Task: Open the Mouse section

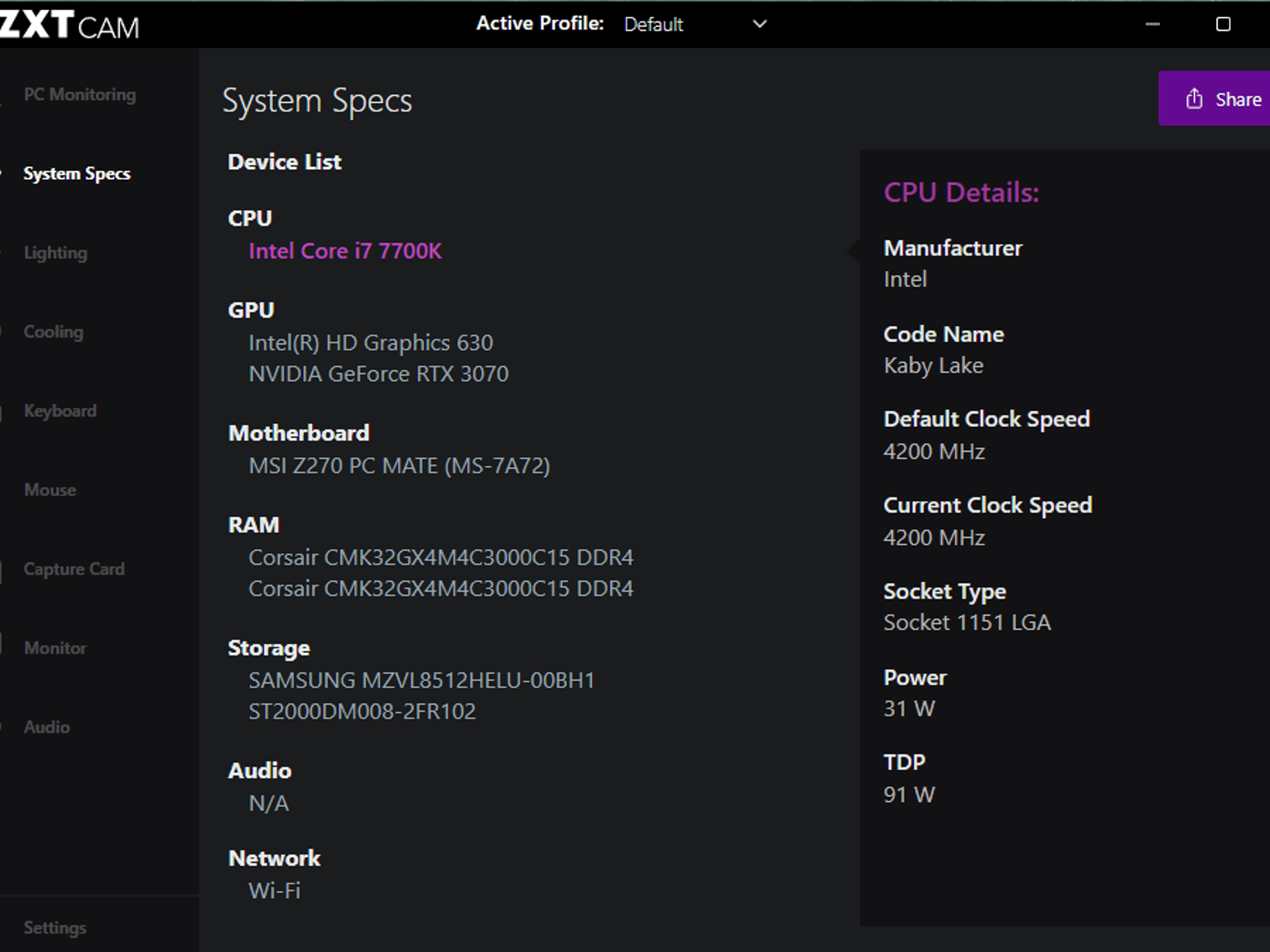Action: point(50,490)
